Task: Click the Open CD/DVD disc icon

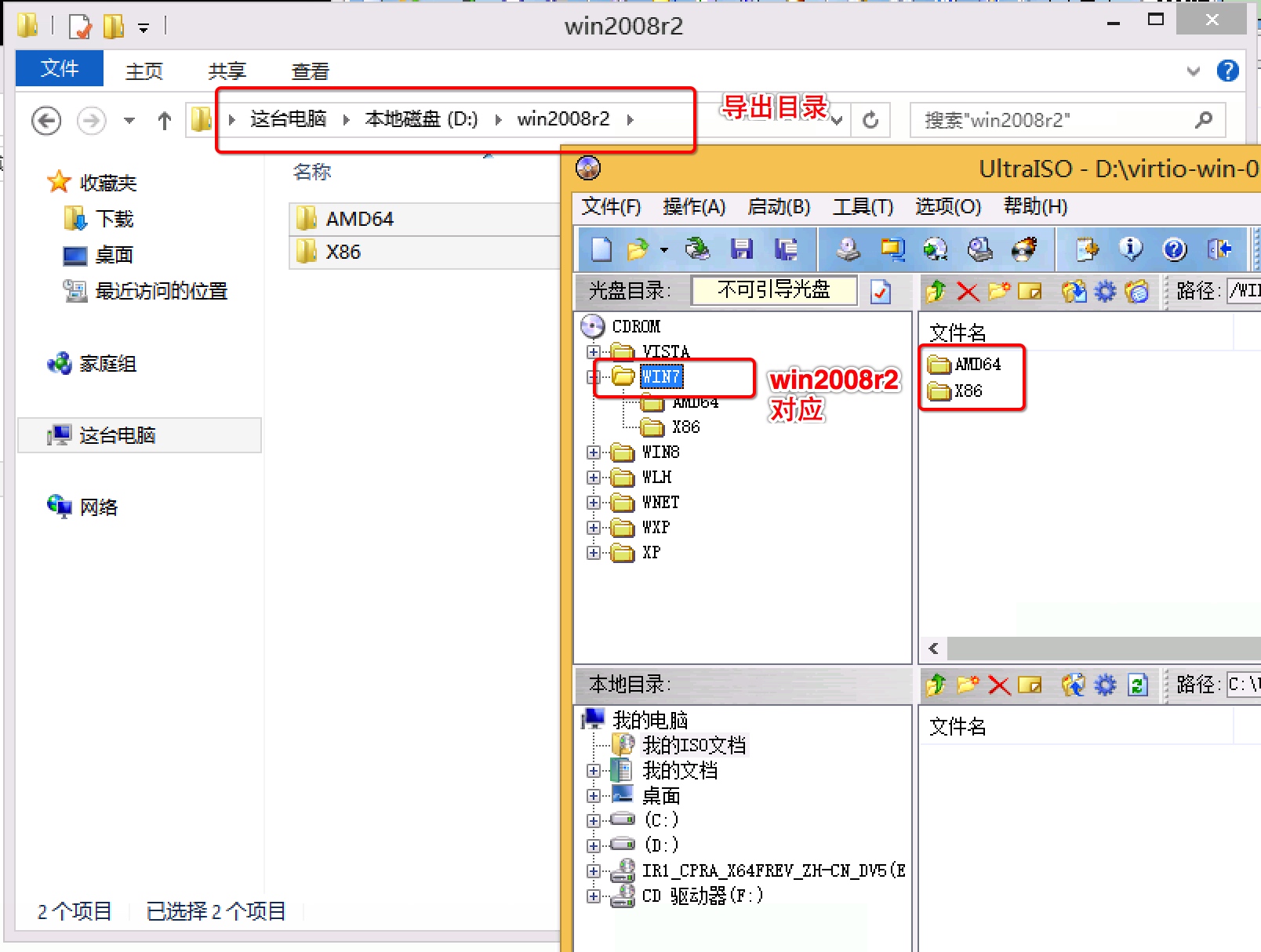Action: point(697,249)
